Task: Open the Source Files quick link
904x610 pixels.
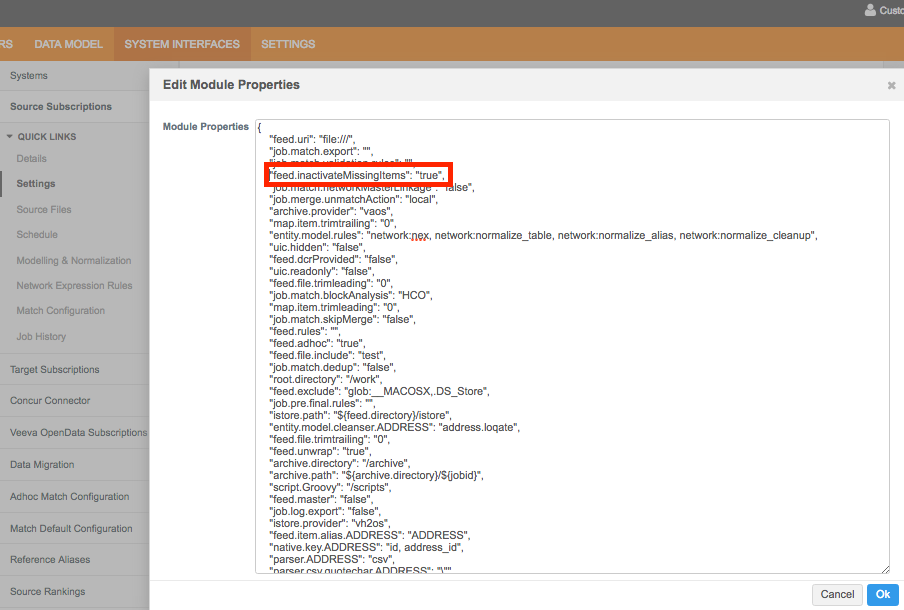Action: [x=44, y=210]
